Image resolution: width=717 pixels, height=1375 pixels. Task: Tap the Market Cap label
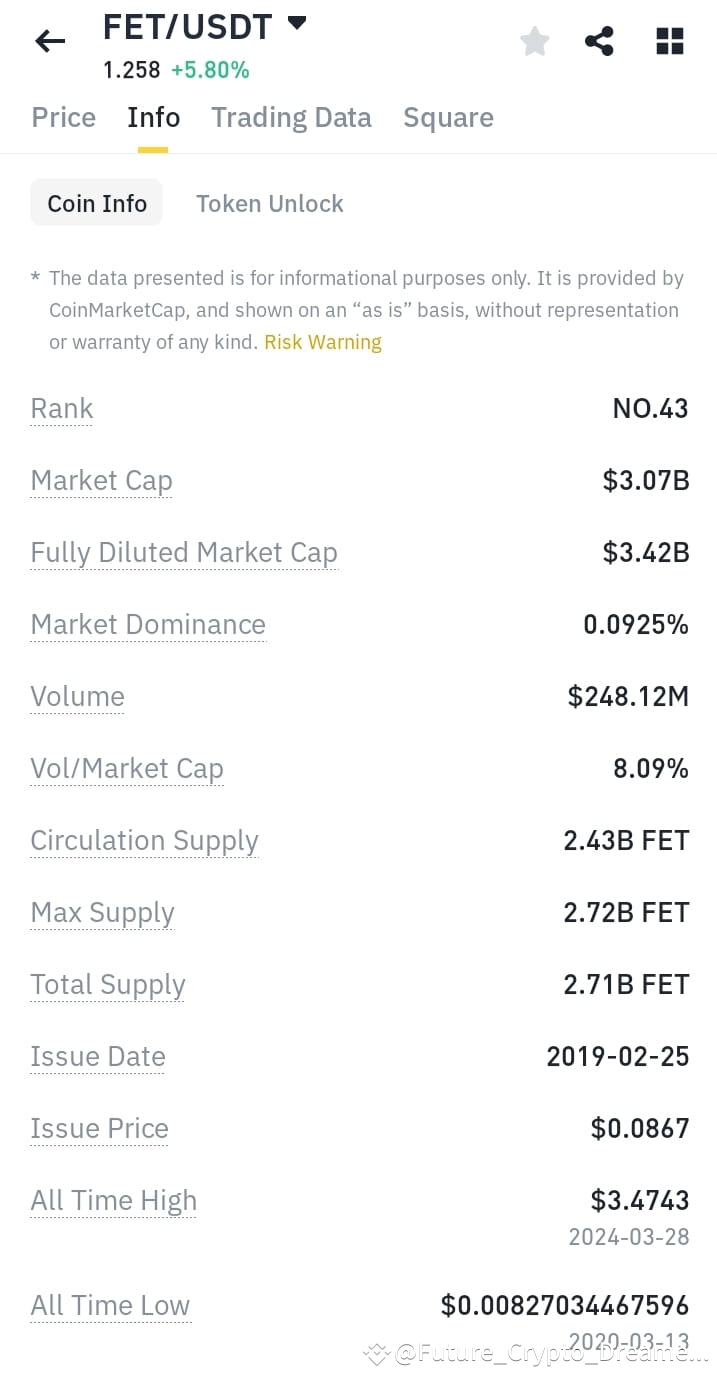101,481
